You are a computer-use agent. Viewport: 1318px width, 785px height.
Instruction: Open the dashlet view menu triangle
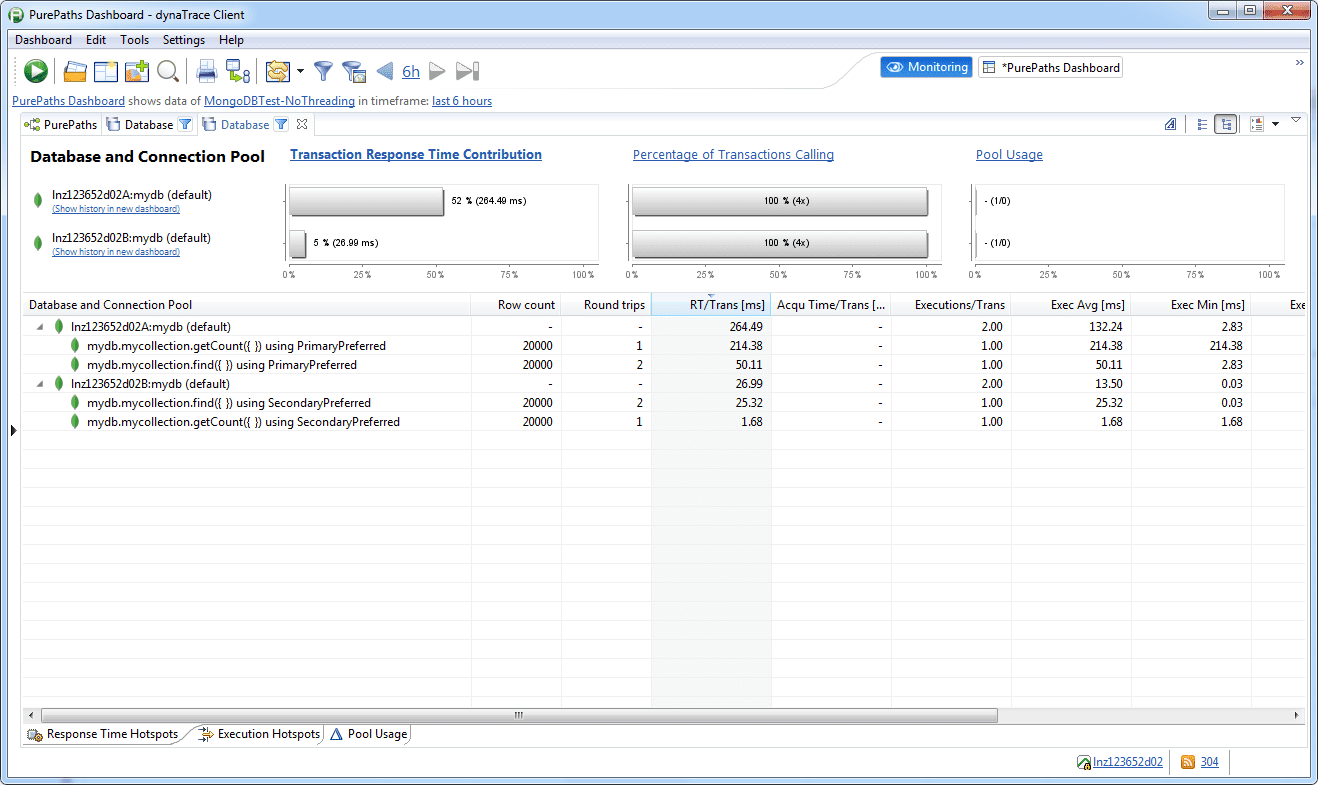[1296, 120]
